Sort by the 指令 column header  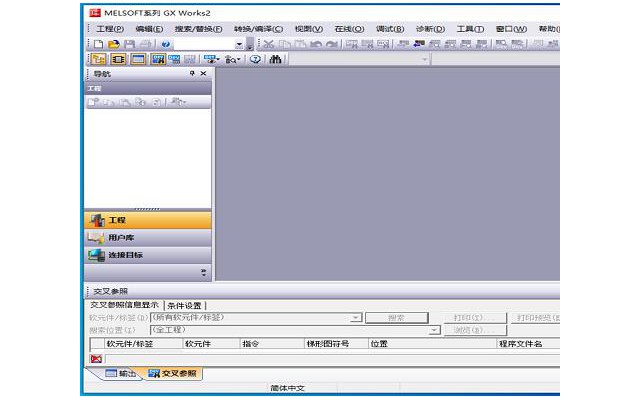[272, 344]
